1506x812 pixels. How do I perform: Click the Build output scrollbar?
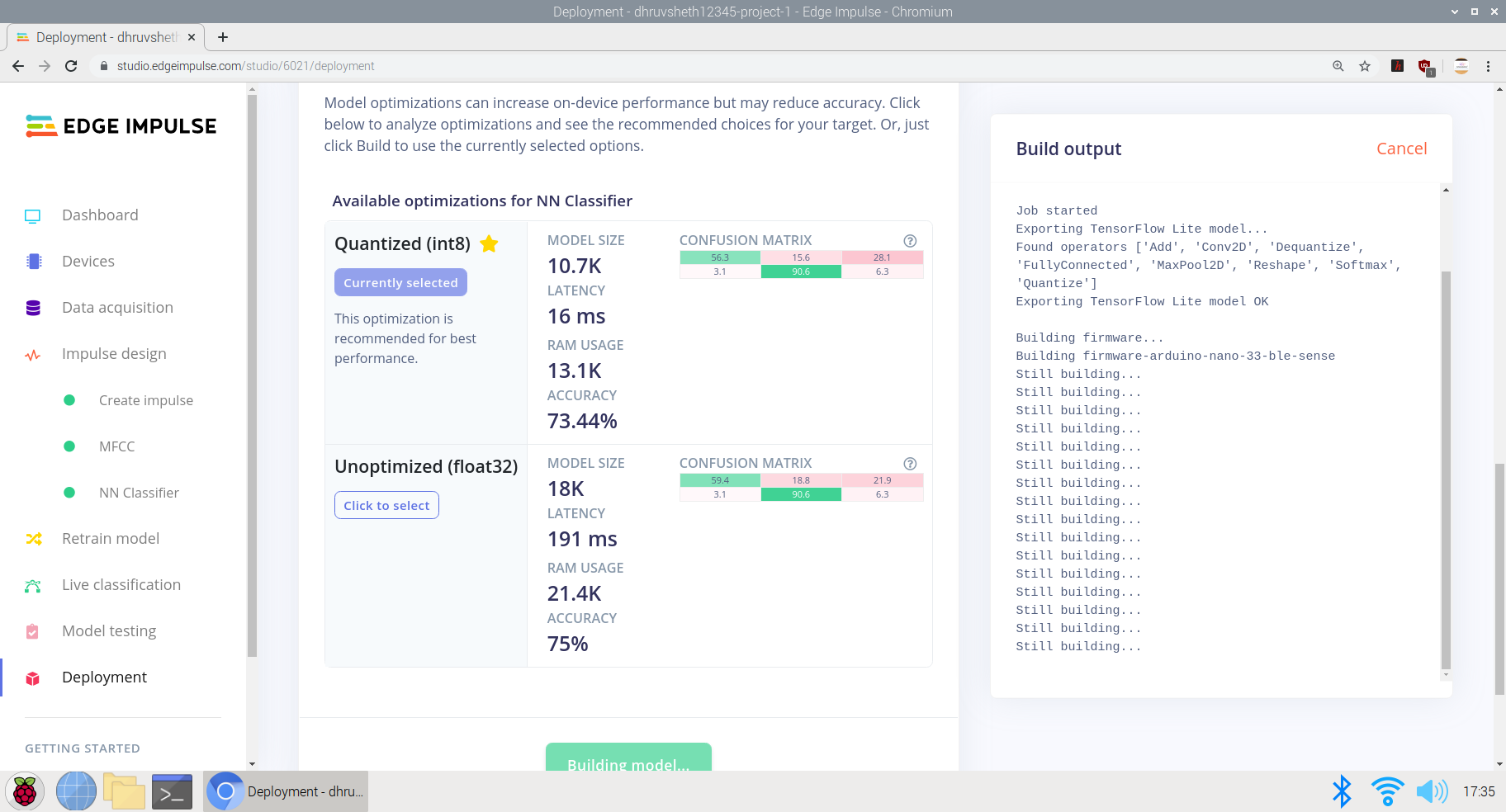tap(1446, 469)
